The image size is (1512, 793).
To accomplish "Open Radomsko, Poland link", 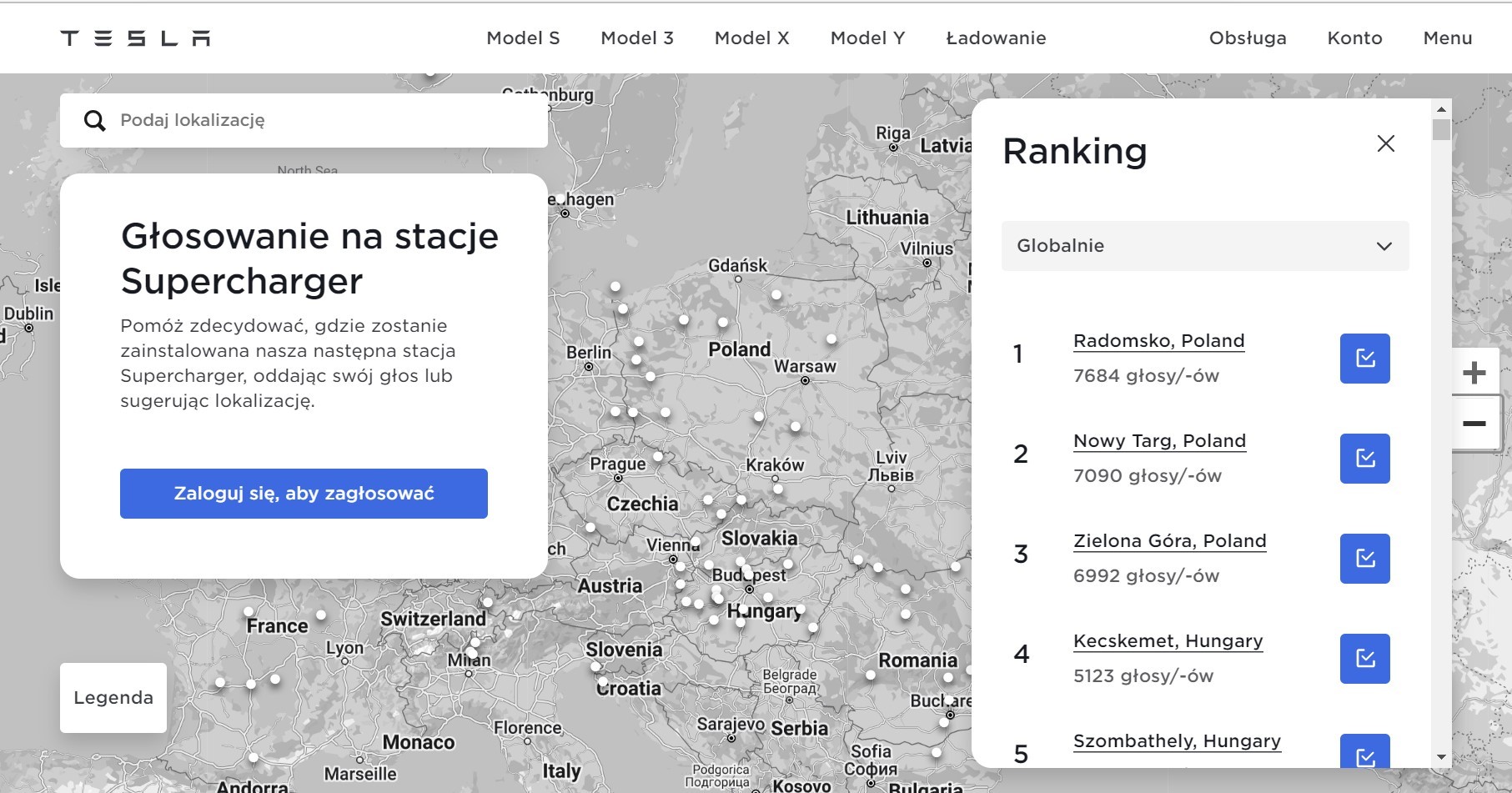I will (x=1158, y=341).
